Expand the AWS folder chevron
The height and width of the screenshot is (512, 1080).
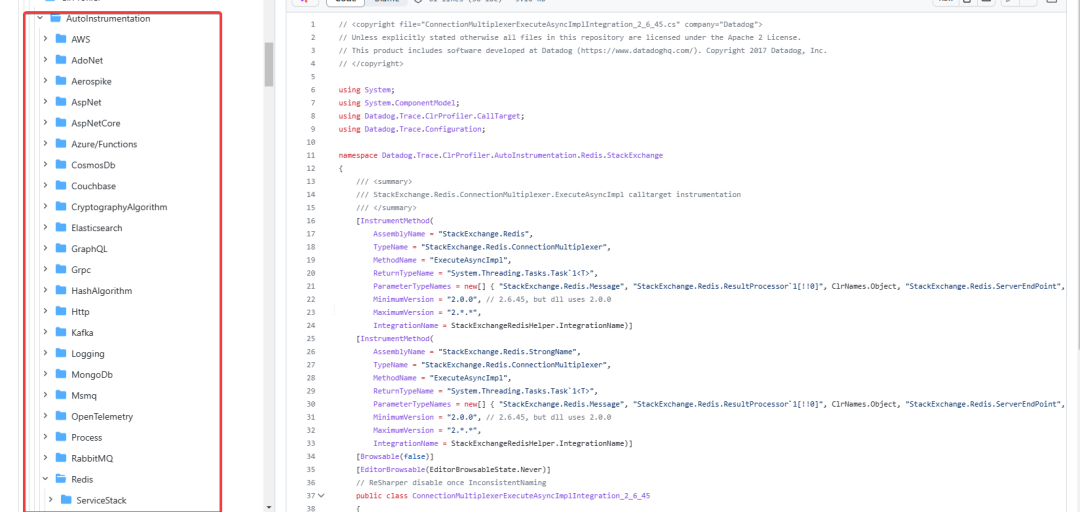[x=45, y=39]
